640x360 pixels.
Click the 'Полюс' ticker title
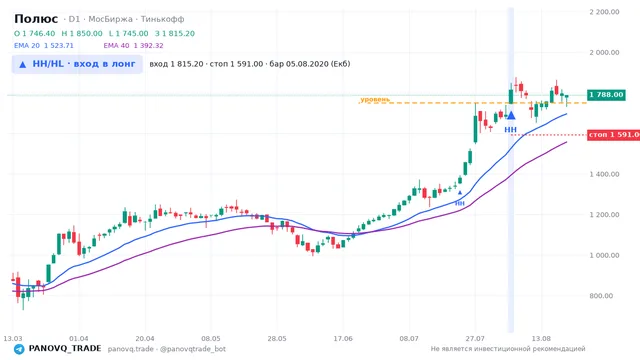36,19
